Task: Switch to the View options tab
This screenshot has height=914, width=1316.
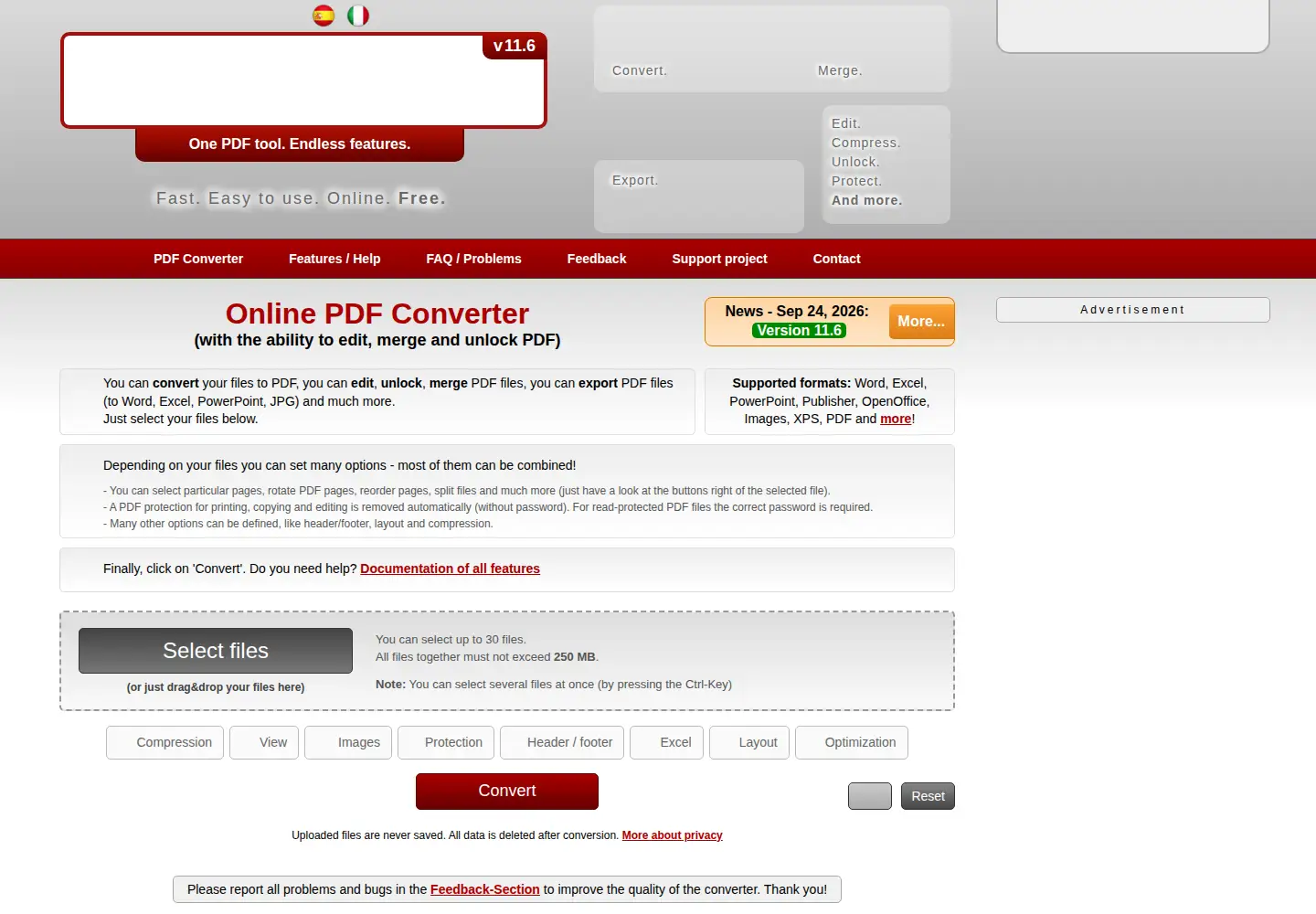Action: click(264, 742)
